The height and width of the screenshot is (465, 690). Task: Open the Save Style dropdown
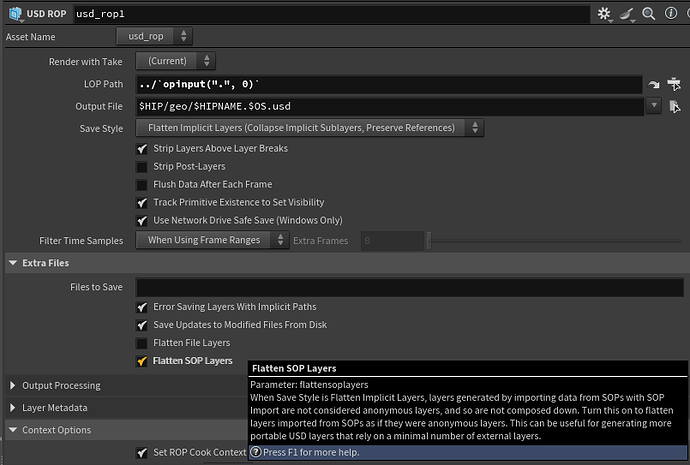point(309,128)
